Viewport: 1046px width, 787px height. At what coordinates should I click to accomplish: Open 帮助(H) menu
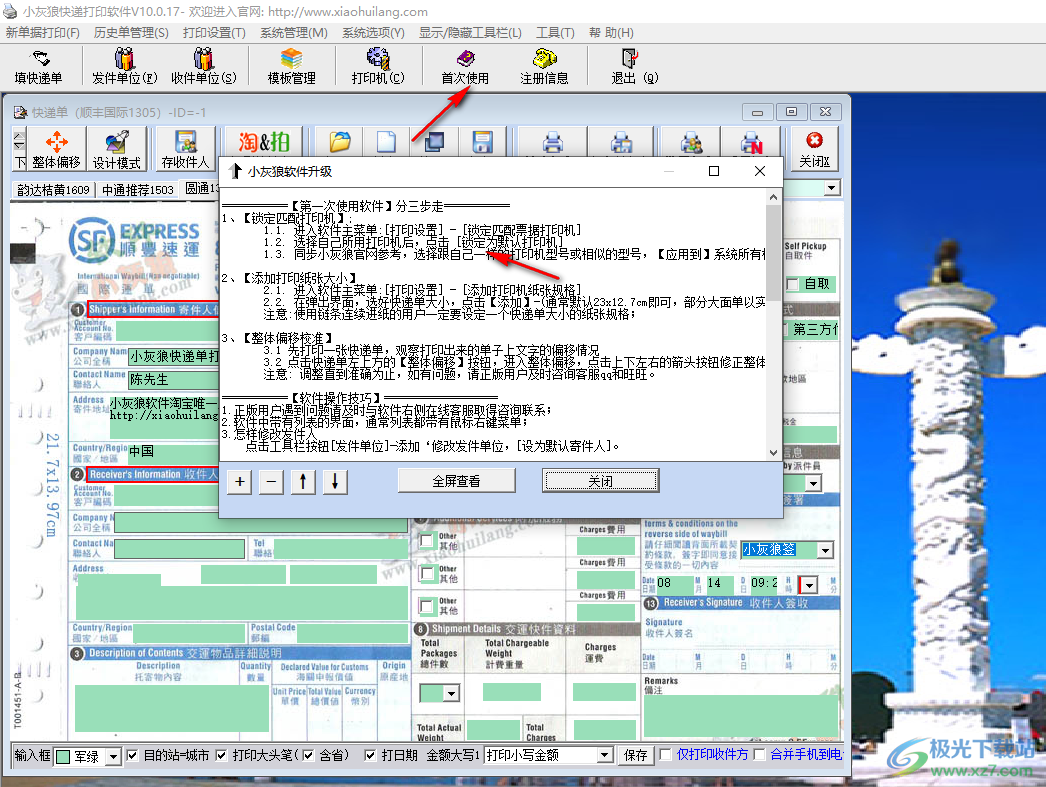click(x=611, y=33)
